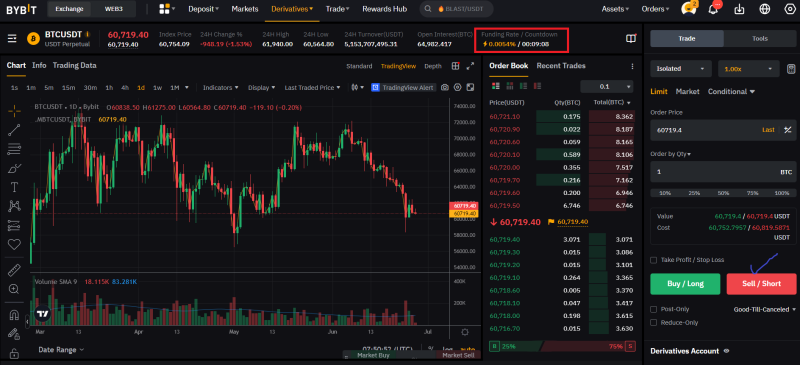Expand the Good-Till-Canceled dropdown
800x365 pixels.
(764, 309)
